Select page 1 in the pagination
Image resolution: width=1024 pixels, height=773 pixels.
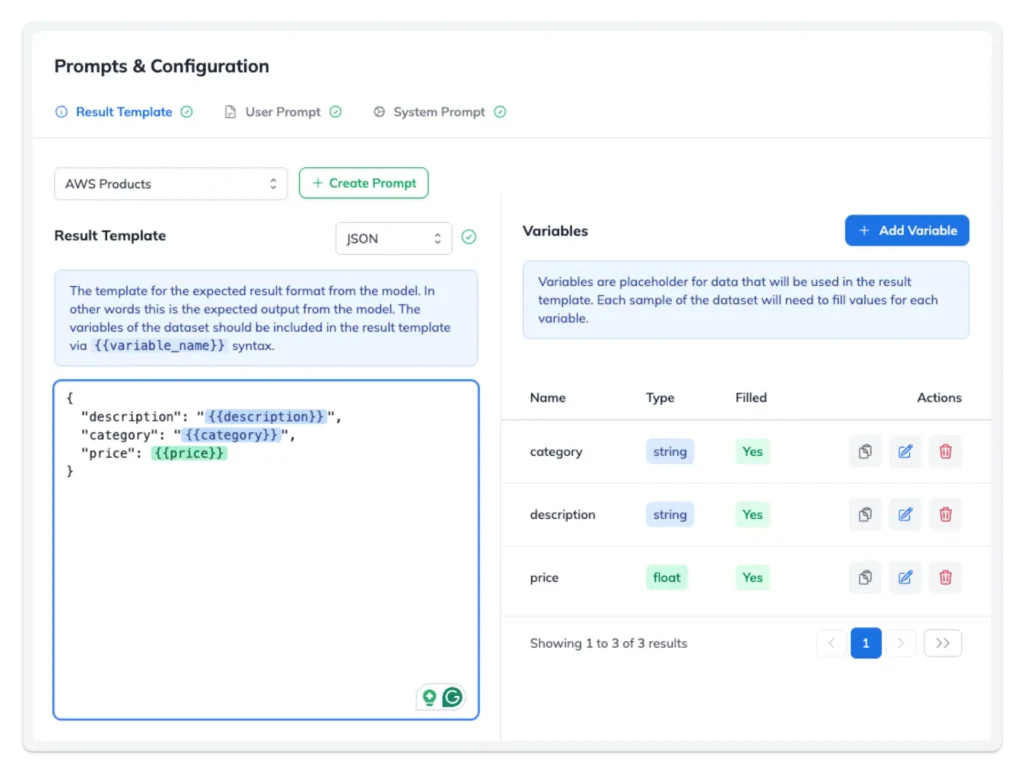(x=866, y=643)
